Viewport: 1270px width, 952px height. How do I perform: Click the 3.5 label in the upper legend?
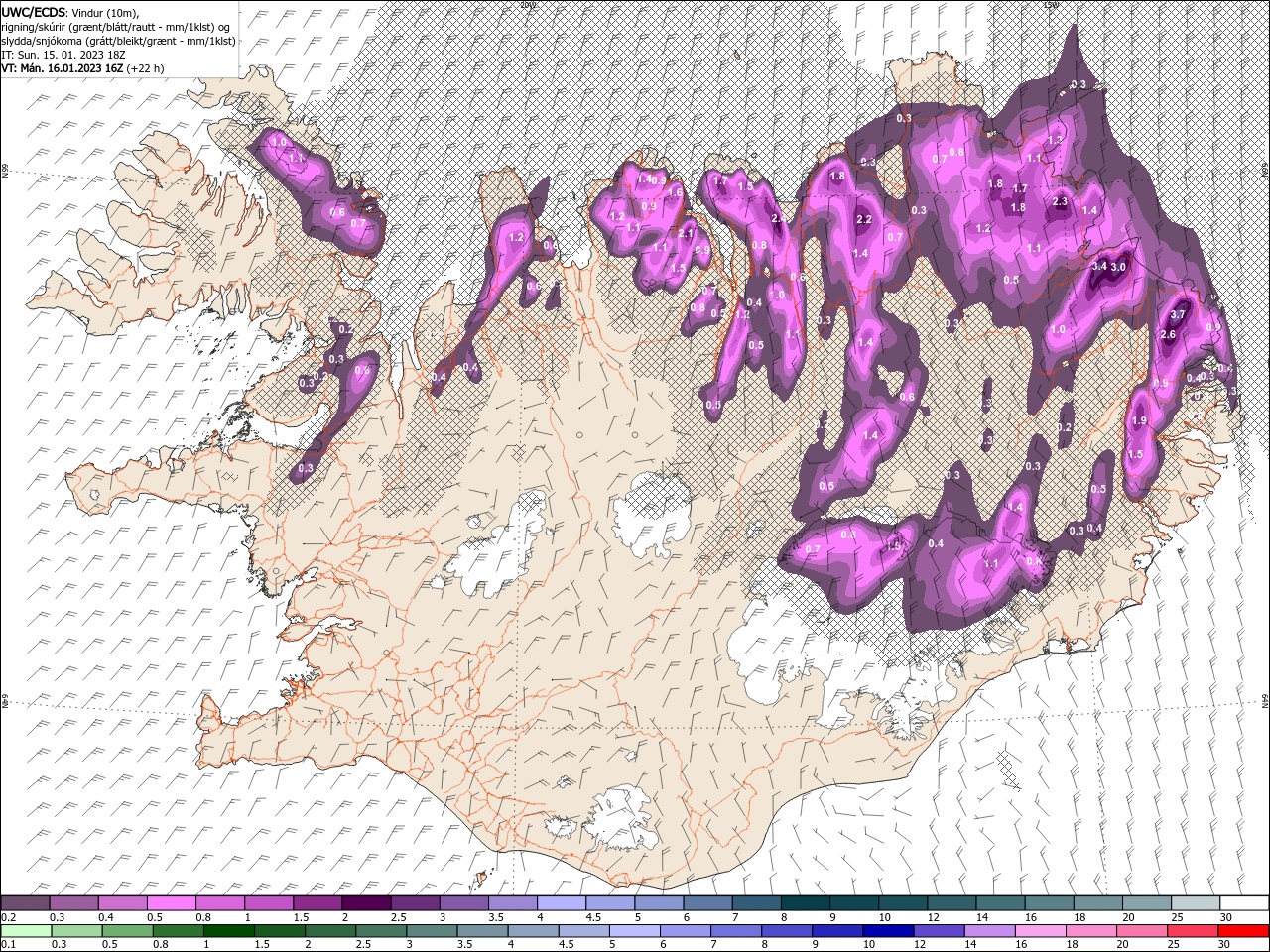coord(496,917)
